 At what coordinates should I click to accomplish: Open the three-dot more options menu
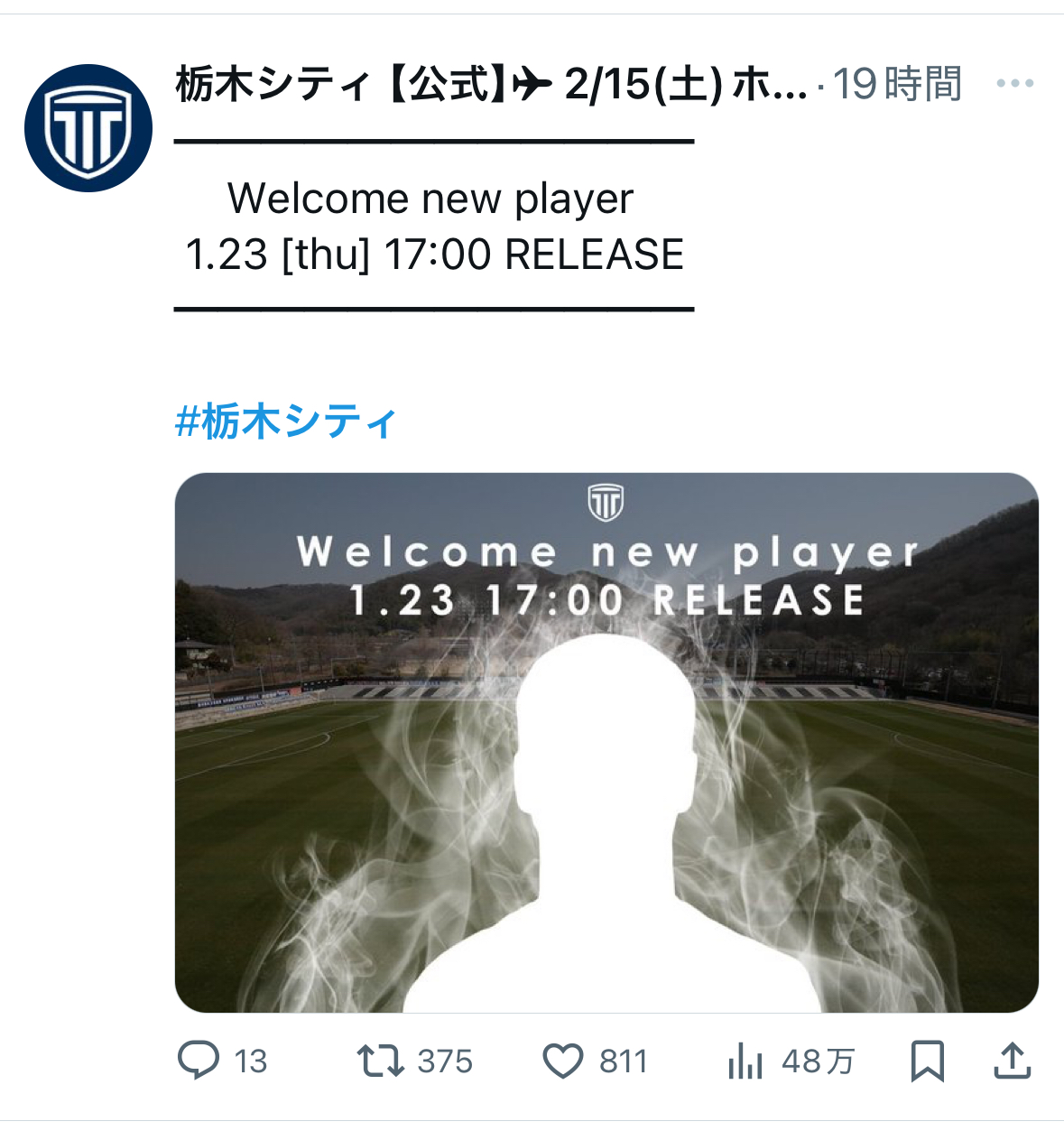click(1014, 84)
